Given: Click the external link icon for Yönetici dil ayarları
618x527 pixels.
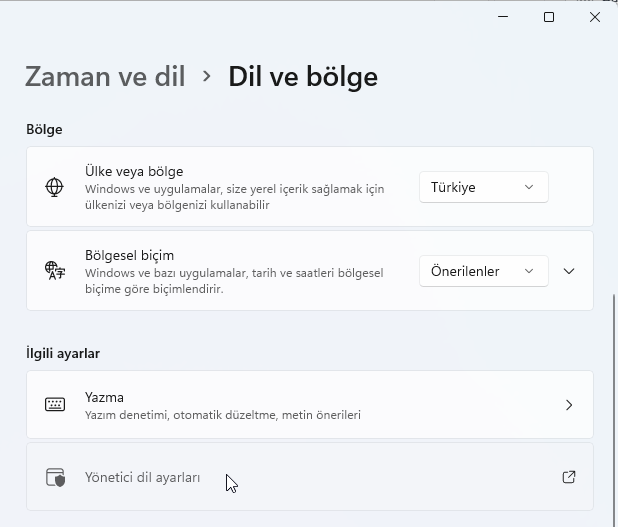Looking at the screenshot, I should (569, 477).
